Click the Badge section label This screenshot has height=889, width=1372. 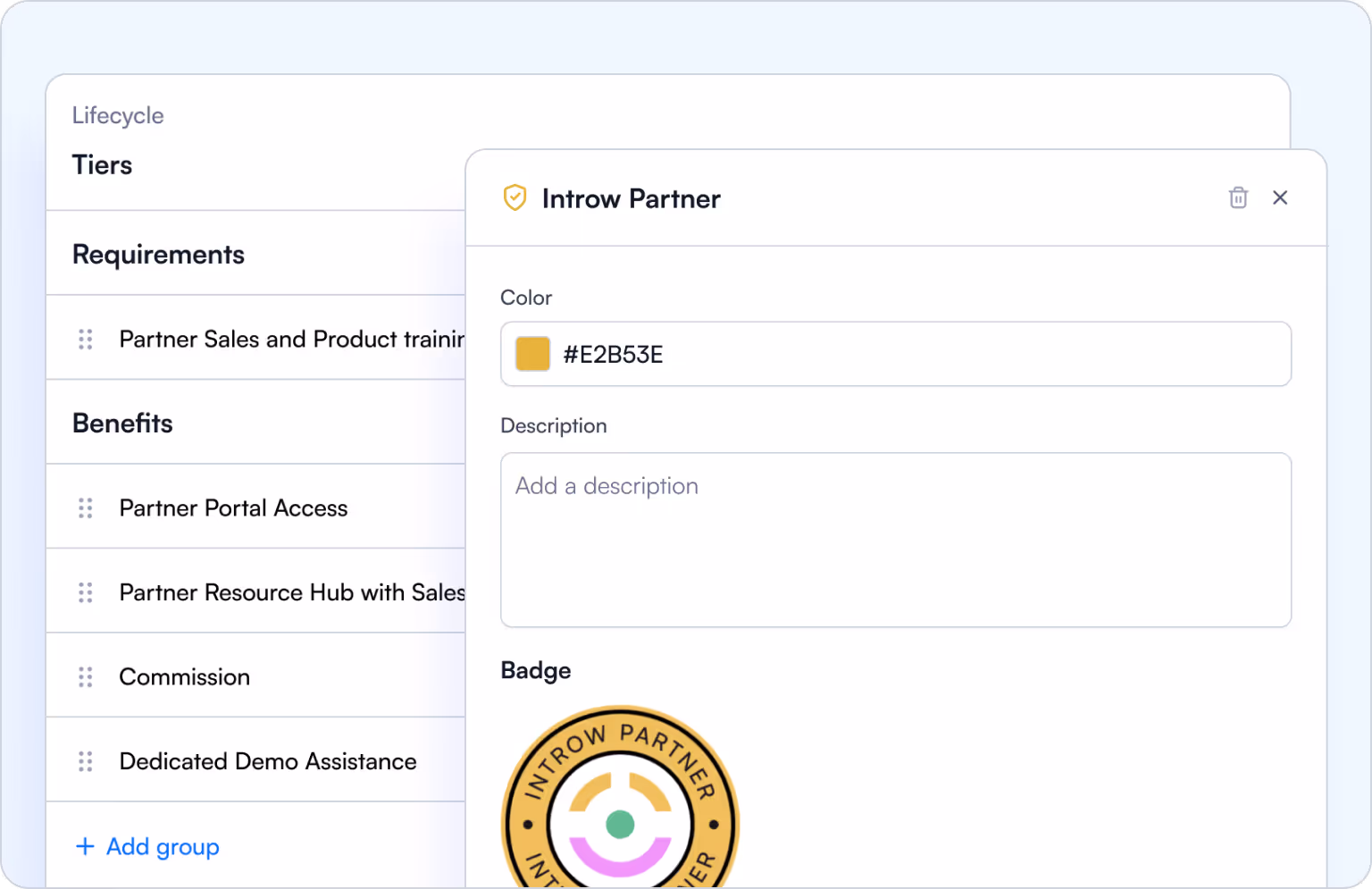[x=536, y=670]
